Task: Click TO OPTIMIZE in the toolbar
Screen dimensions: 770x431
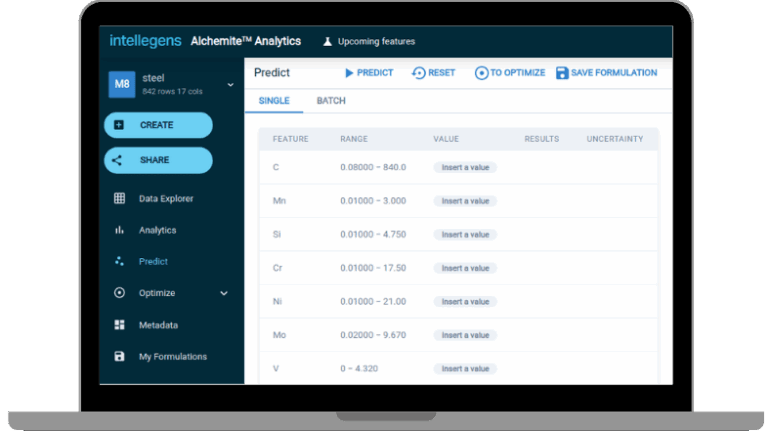Action: pos(510,73)
